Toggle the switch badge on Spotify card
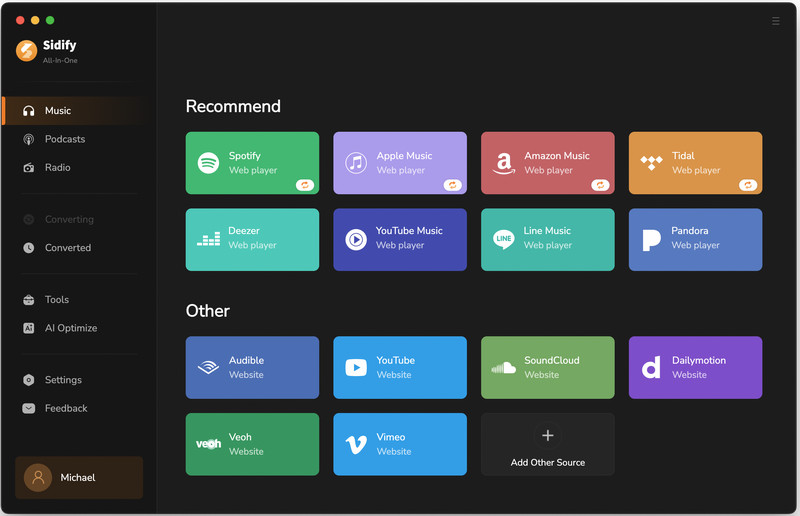Screen dimensions: 800x516 click(x=305, y=185)
